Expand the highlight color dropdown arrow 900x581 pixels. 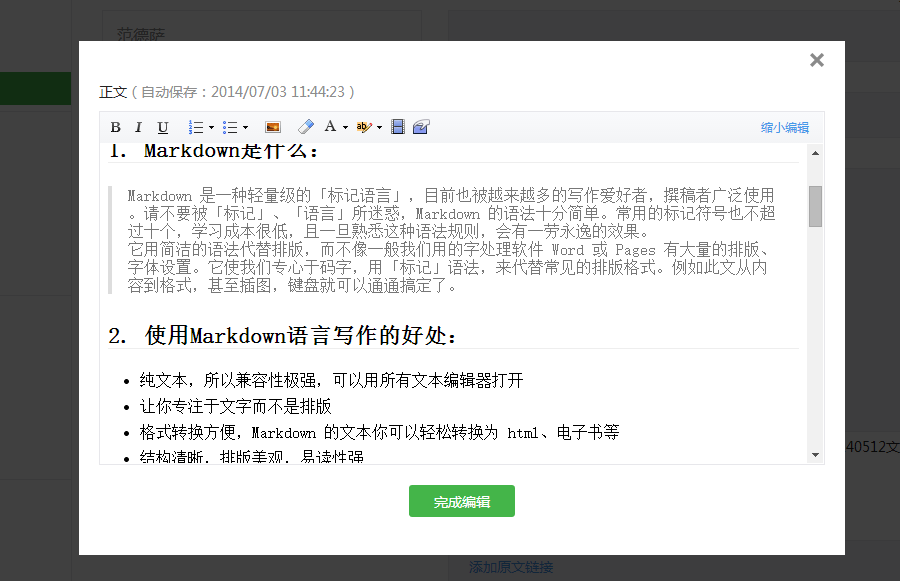click(379, 128)
